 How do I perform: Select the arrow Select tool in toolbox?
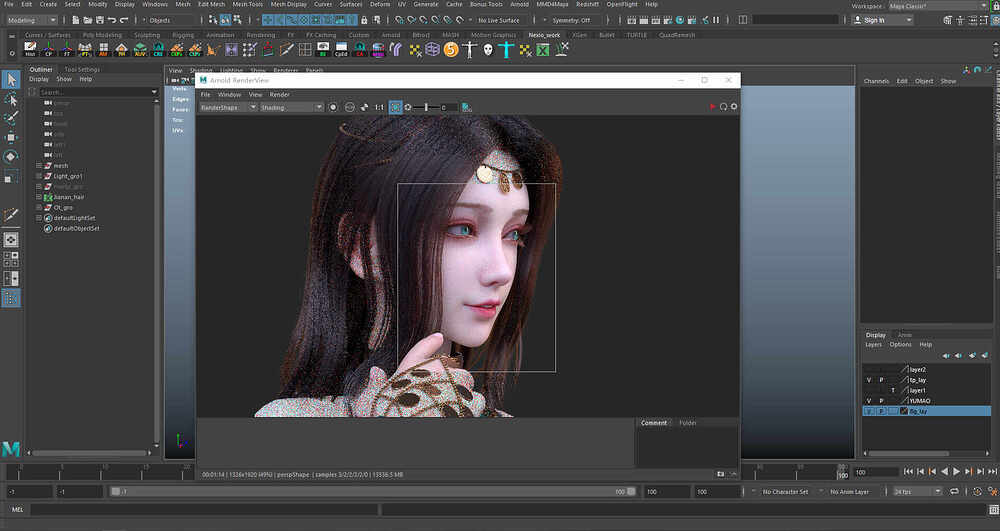pos(11,79)
